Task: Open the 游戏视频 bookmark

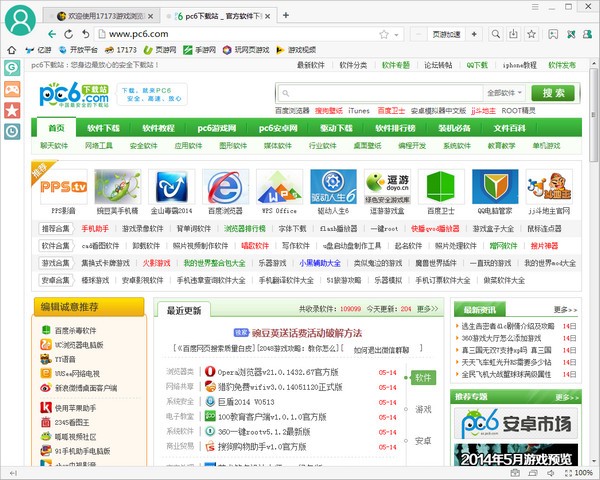Action: [296, 50]
